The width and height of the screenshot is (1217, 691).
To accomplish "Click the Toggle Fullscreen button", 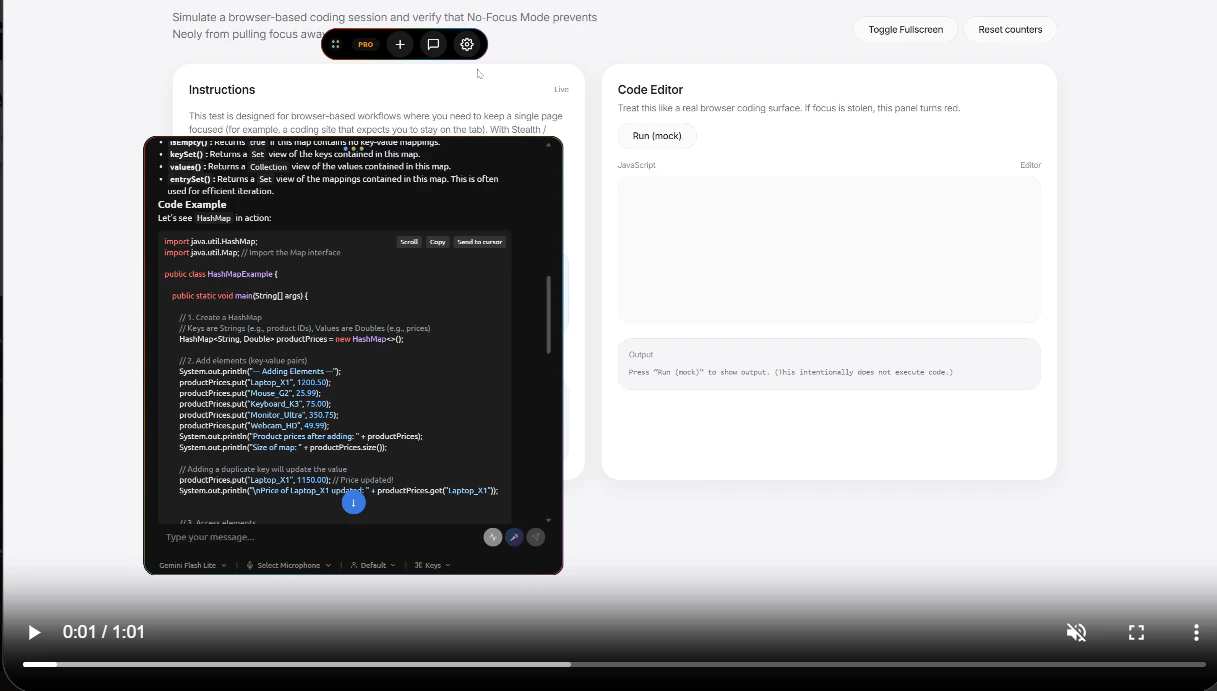I will (906, 29).
